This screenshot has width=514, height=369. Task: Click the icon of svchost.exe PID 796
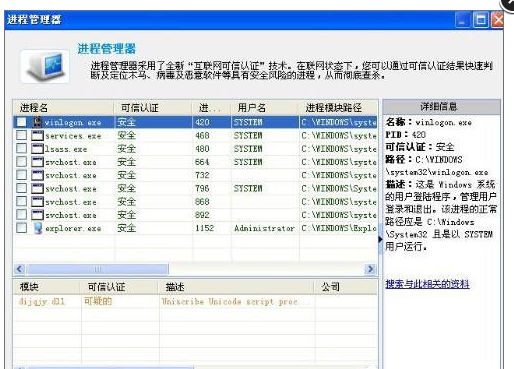(37, 188)
